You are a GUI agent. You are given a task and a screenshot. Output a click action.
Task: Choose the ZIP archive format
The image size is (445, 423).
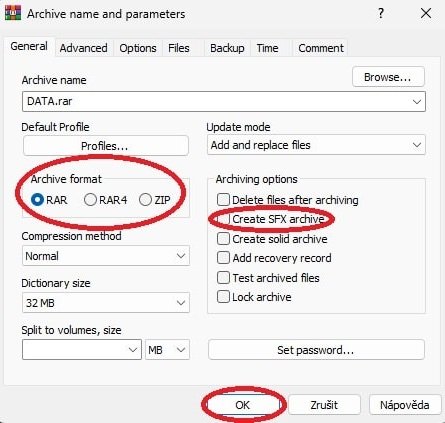pyautogui.click(x=145, y=200)
